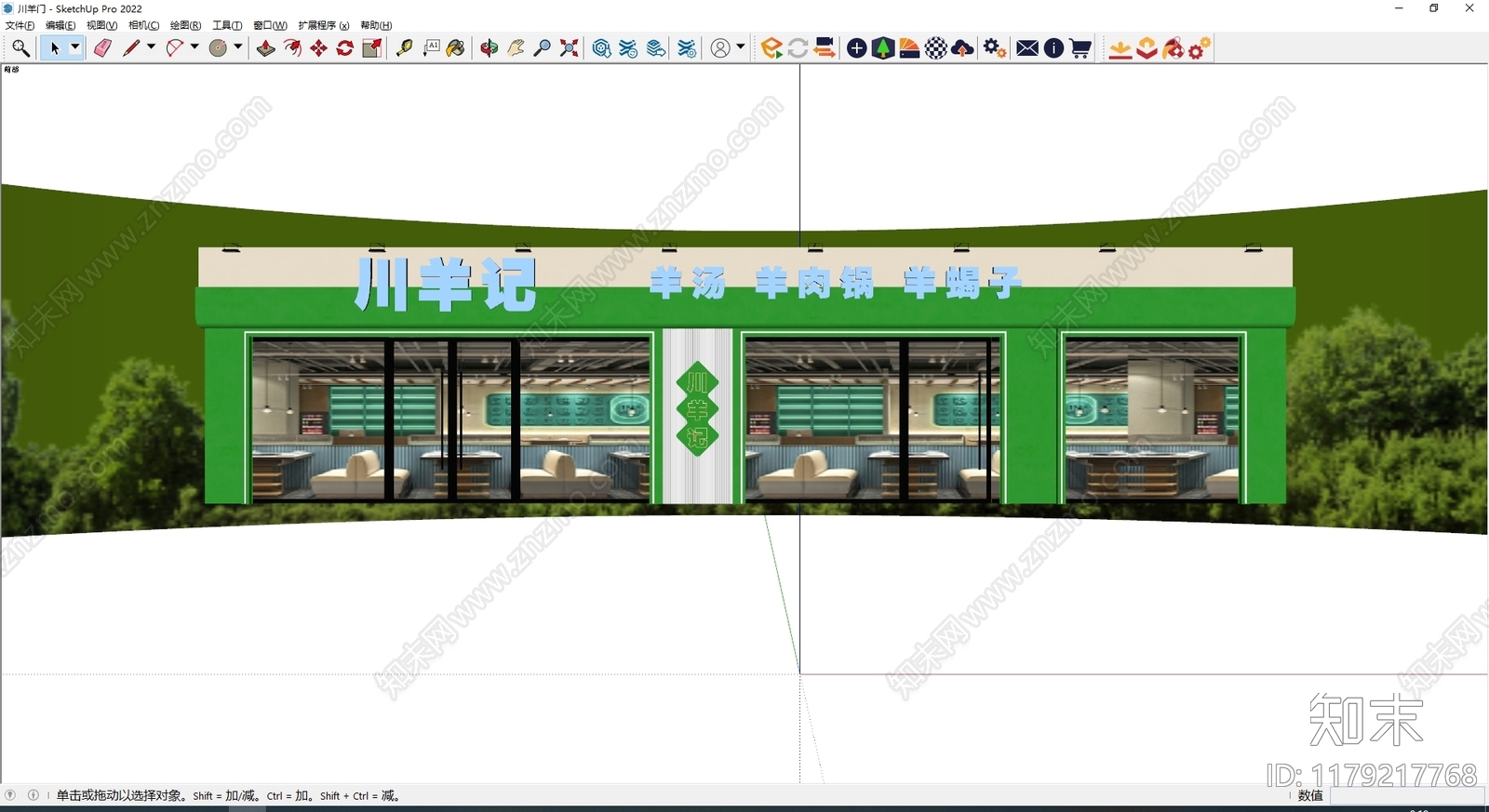Viewport: 1489px width, 812px height.
Task: Expand the shape tool dropdown arrow
Action: [x=238, y=47]
